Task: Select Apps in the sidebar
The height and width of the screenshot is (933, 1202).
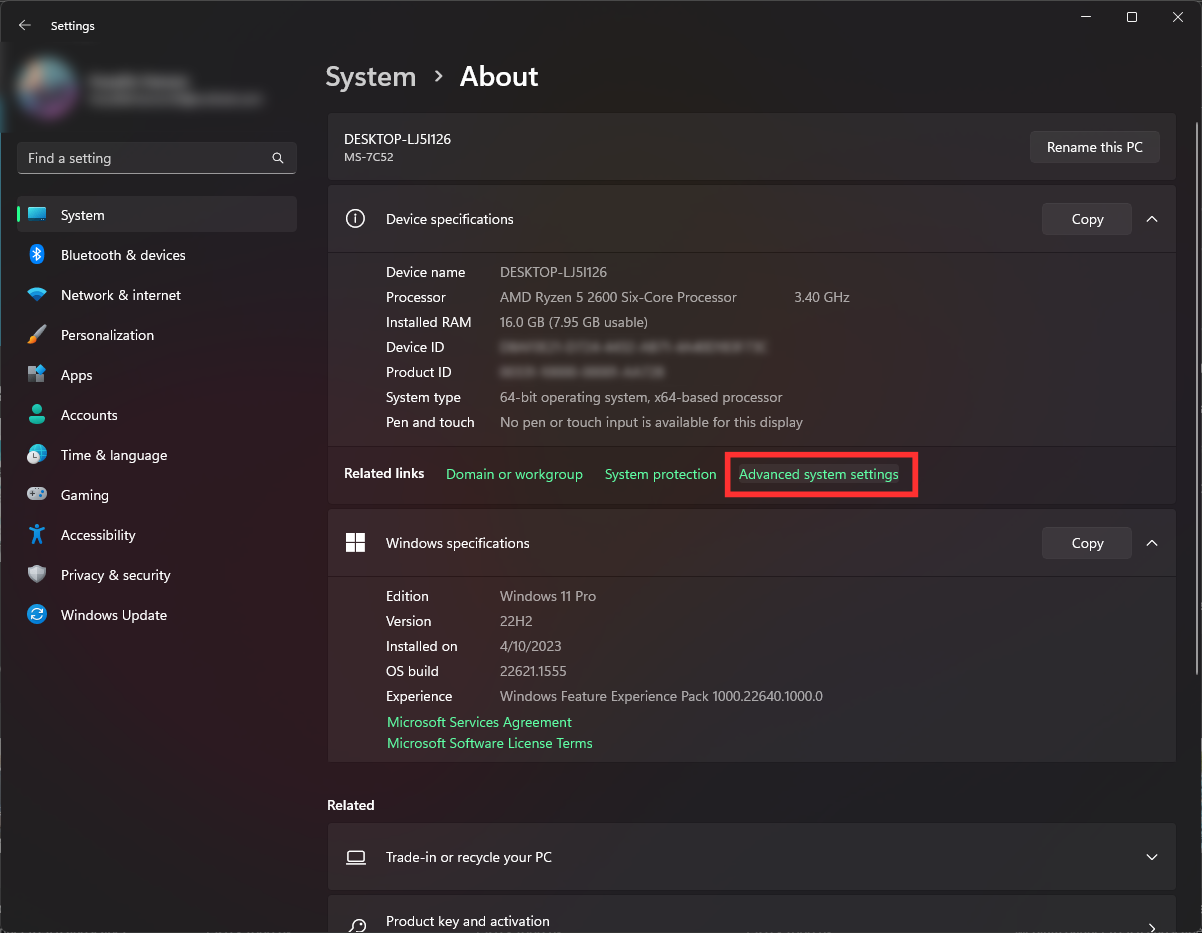Action: [x=76, y=375]
